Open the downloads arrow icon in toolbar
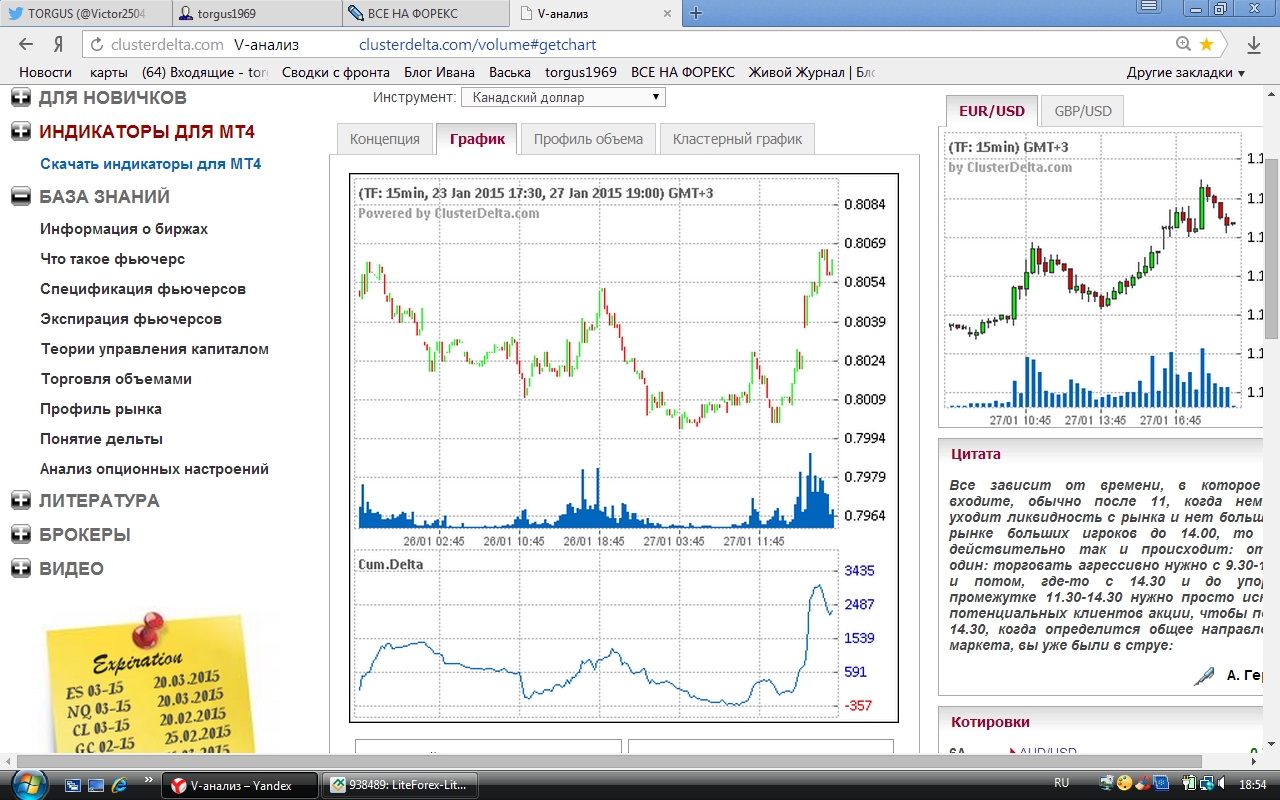1280x800 pixels. pos(1253,44)
